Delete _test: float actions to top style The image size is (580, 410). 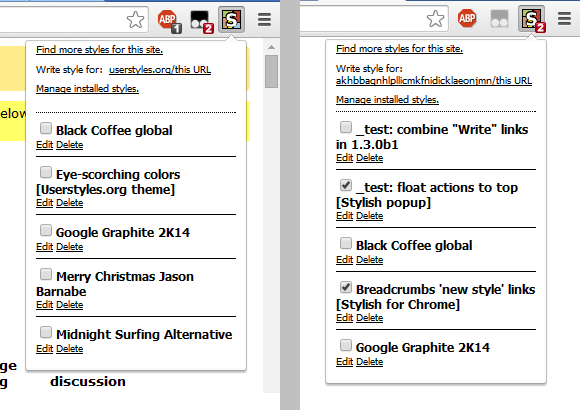370,216
